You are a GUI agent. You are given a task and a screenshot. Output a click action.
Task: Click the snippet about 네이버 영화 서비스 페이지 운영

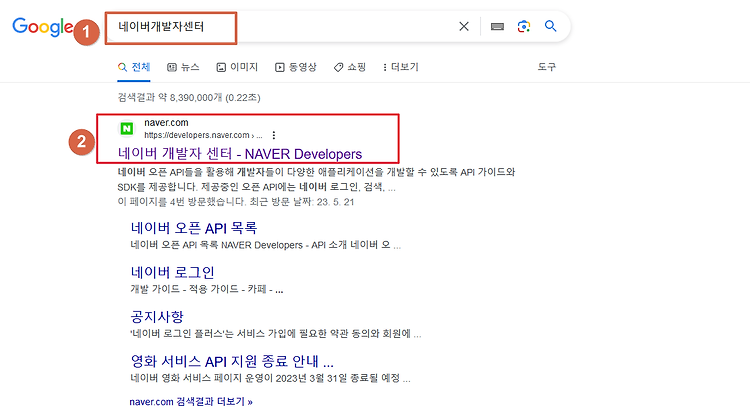[270, 378]
